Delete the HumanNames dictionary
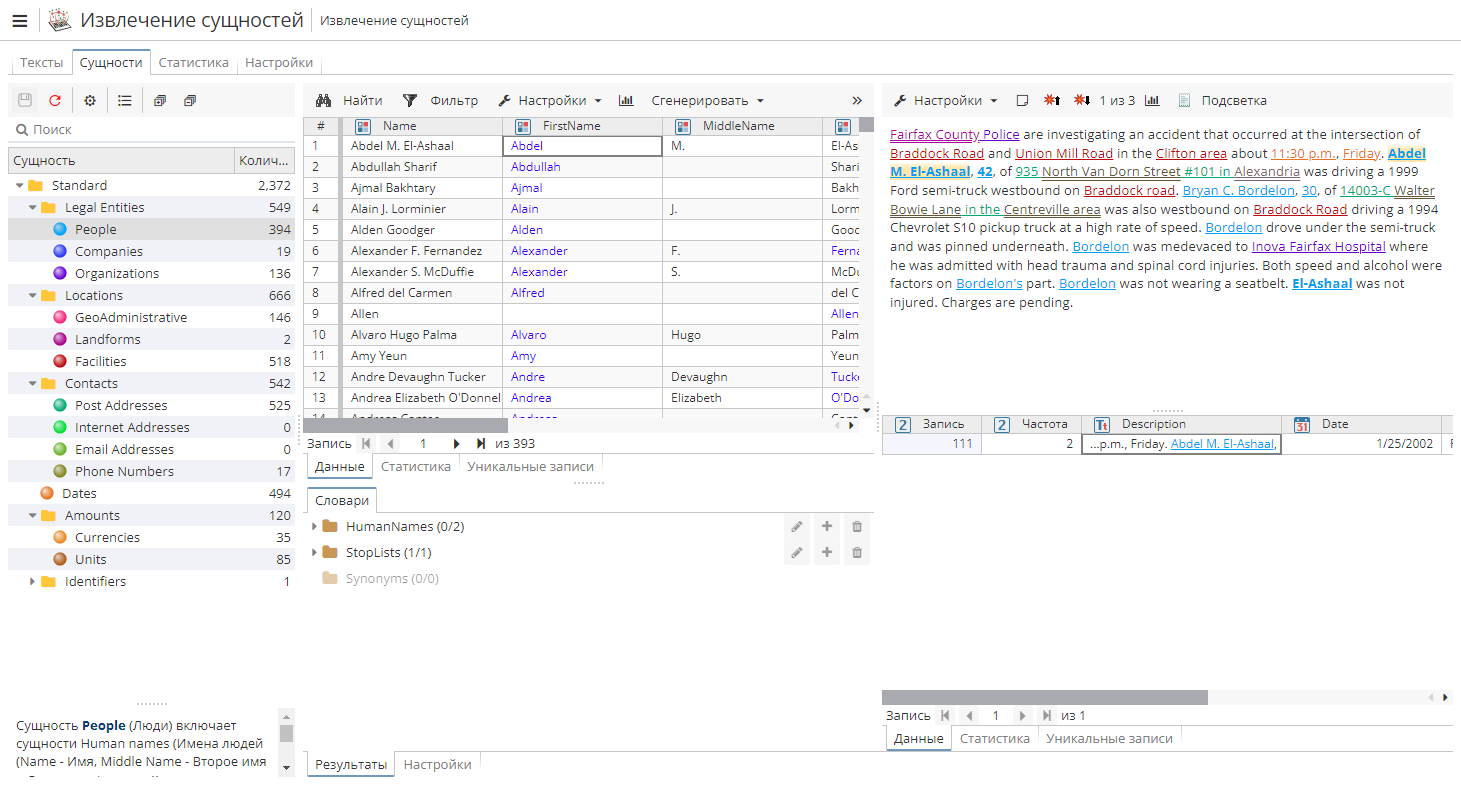 click(x=857, y=527)
